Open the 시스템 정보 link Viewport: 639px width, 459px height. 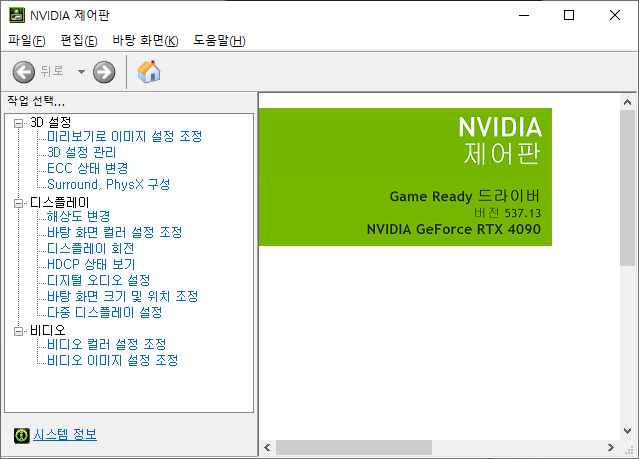[65, 435]
